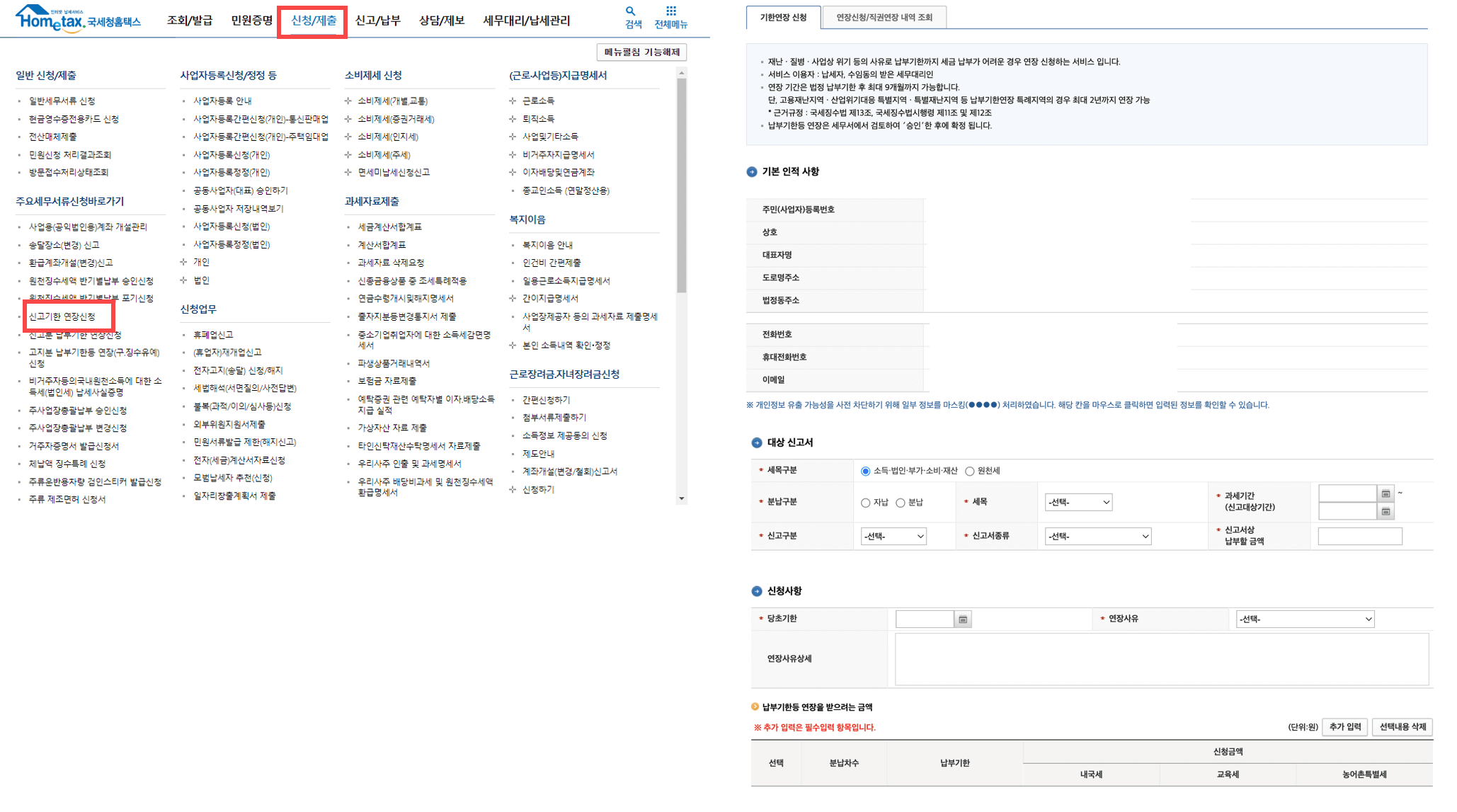Image resolution: width=1457 pixels, height=812 pixels.
Task: Select the 자납 radio button
Action: click(x=865, y=503)
